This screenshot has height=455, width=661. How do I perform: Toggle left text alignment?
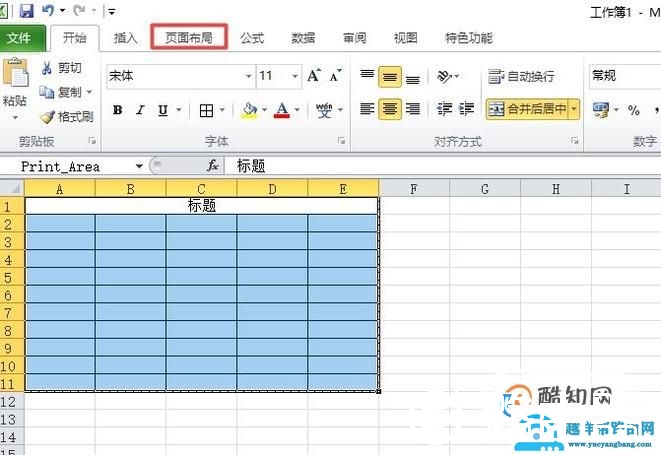367,109
